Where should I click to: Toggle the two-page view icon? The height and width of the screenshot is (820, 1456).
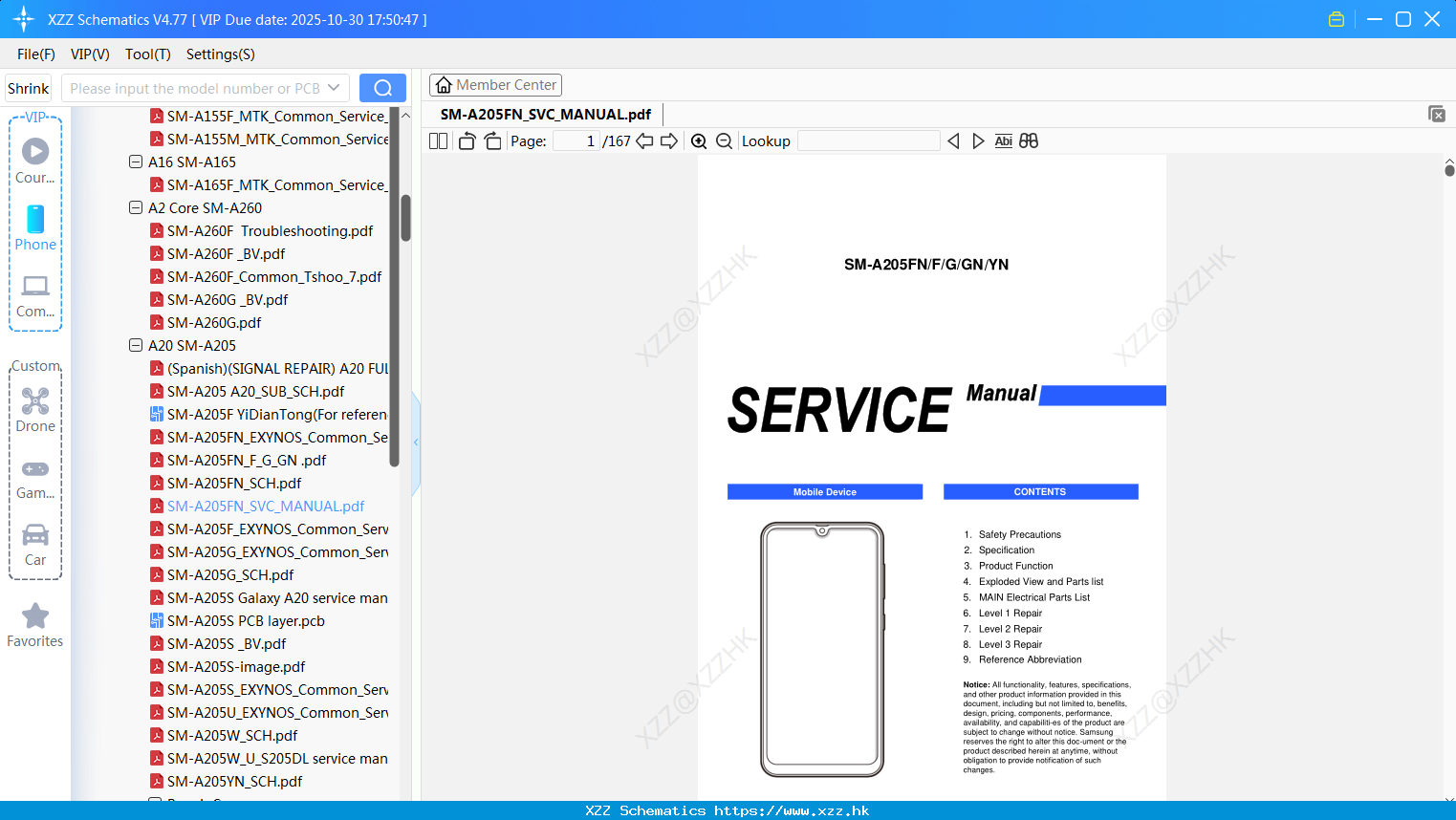click(x=438, y=140)
